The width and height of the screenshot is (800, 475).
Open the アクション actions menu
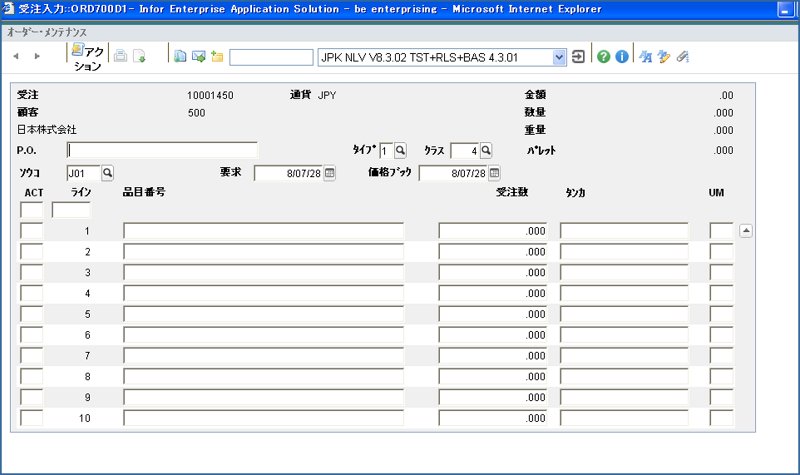pyautogui.click(x=88, y=57)
